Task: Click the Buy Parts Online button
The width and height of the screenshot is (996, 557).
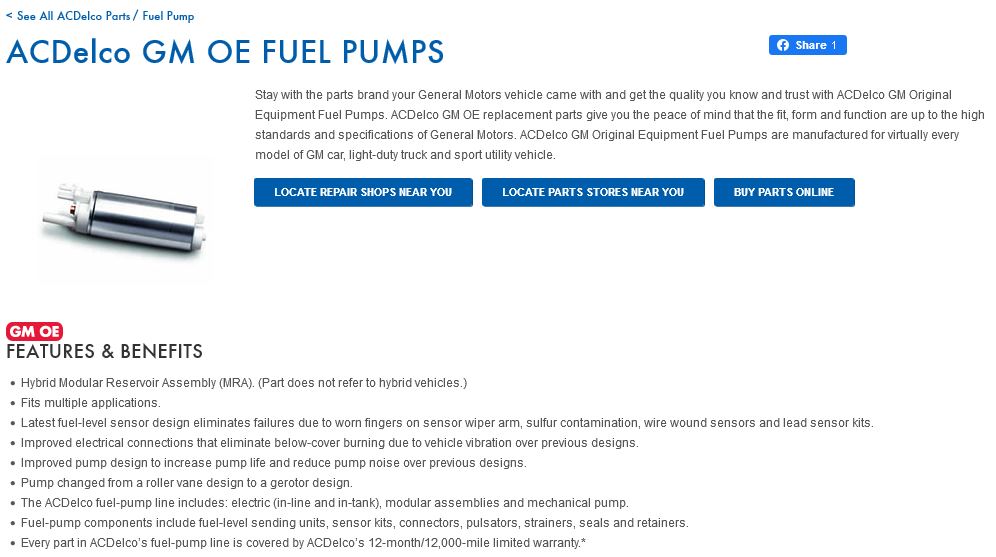Action: (x=784, y=192)
